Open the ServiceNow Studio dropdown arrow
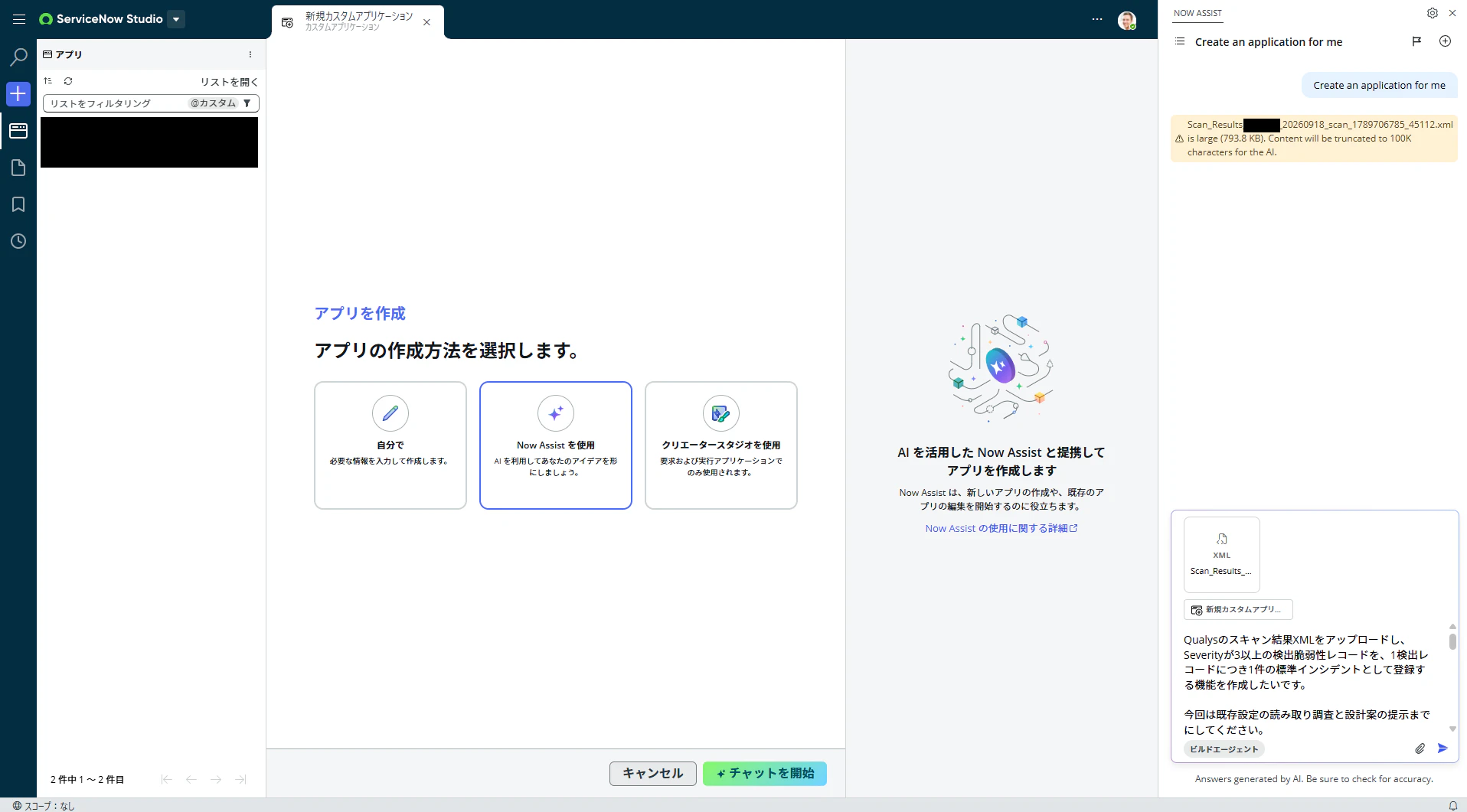The height and width of the screenshot is (812, 1467). (176, 19)
